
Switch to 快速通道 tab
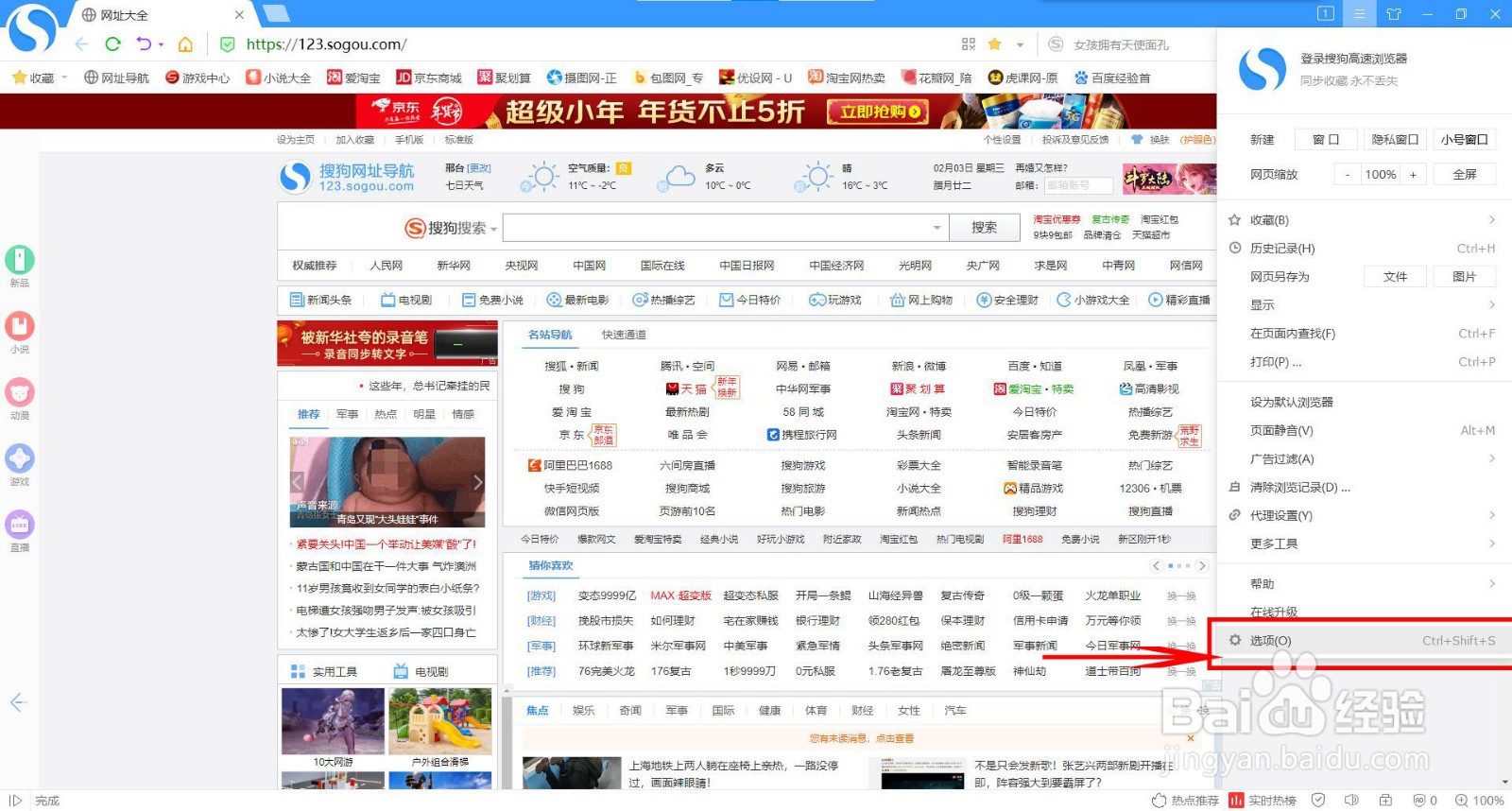coord(624,335)
